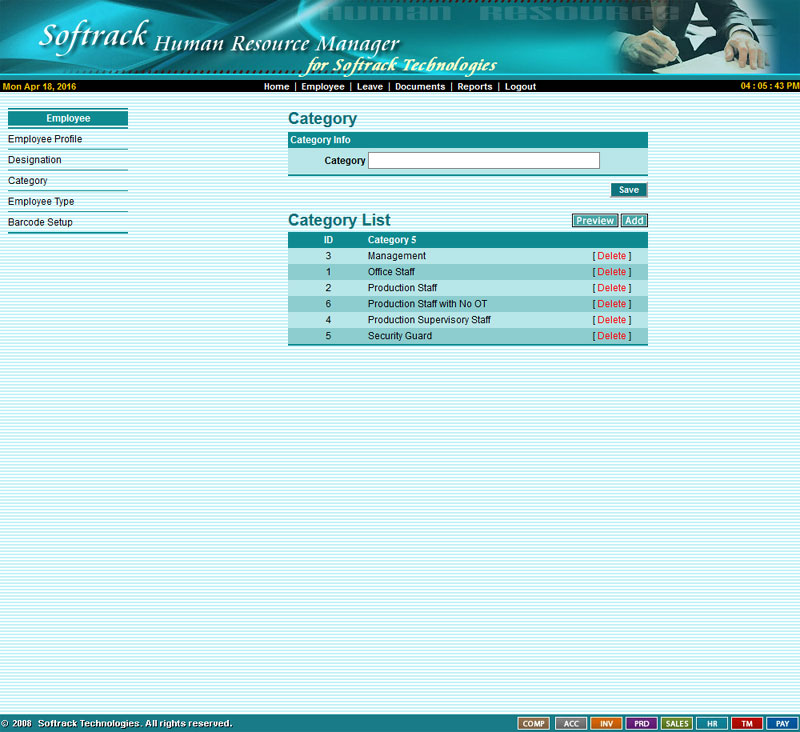
Task: Open the Reports menu item
Action: point(475,87)
